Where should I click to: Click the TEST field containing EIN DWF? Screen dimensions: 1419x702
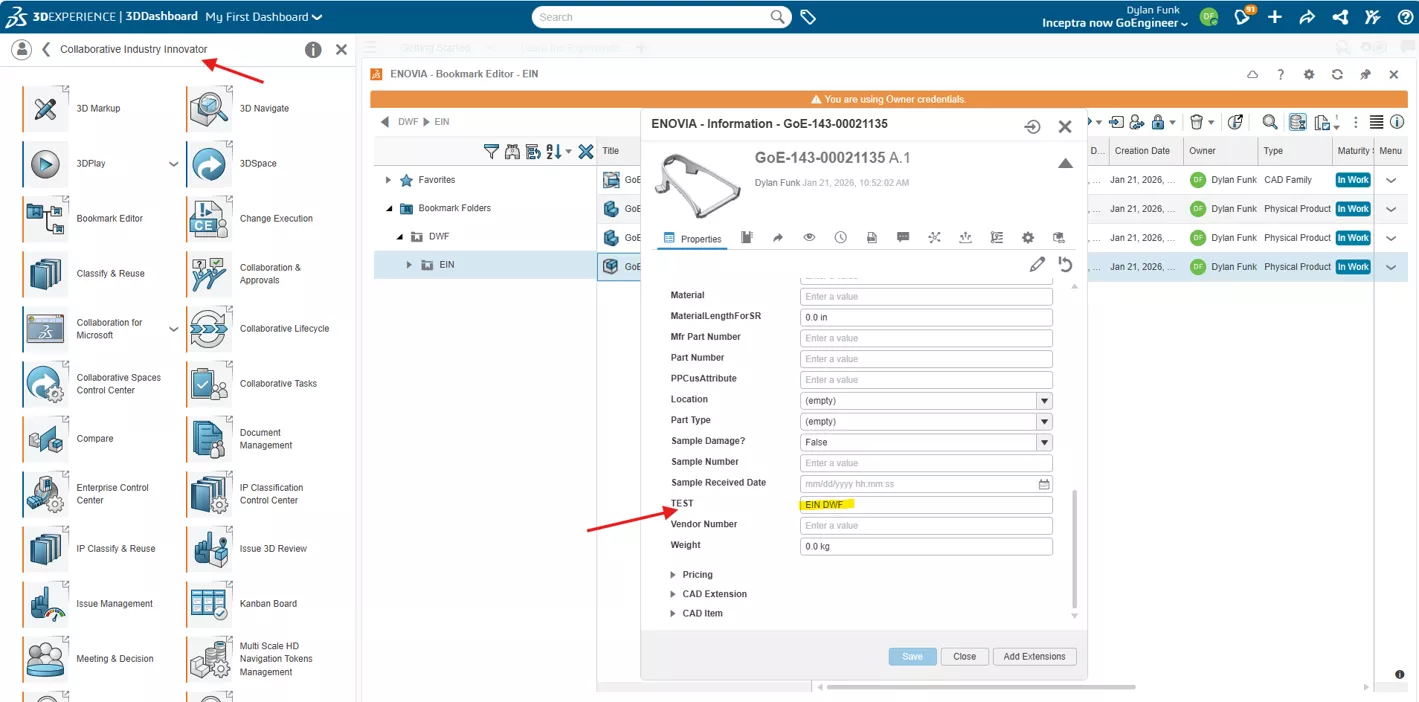pos(926,505)
